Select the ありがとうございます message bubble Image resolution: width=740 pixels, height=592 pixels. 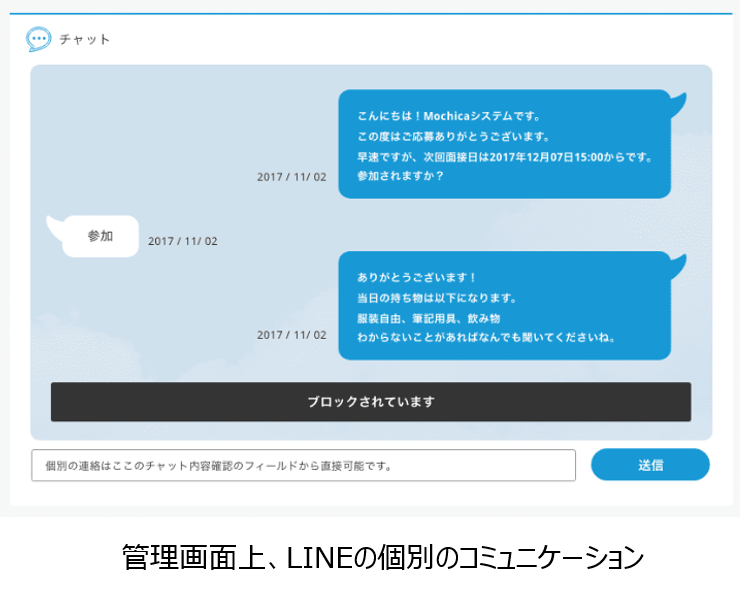point(505,305)
